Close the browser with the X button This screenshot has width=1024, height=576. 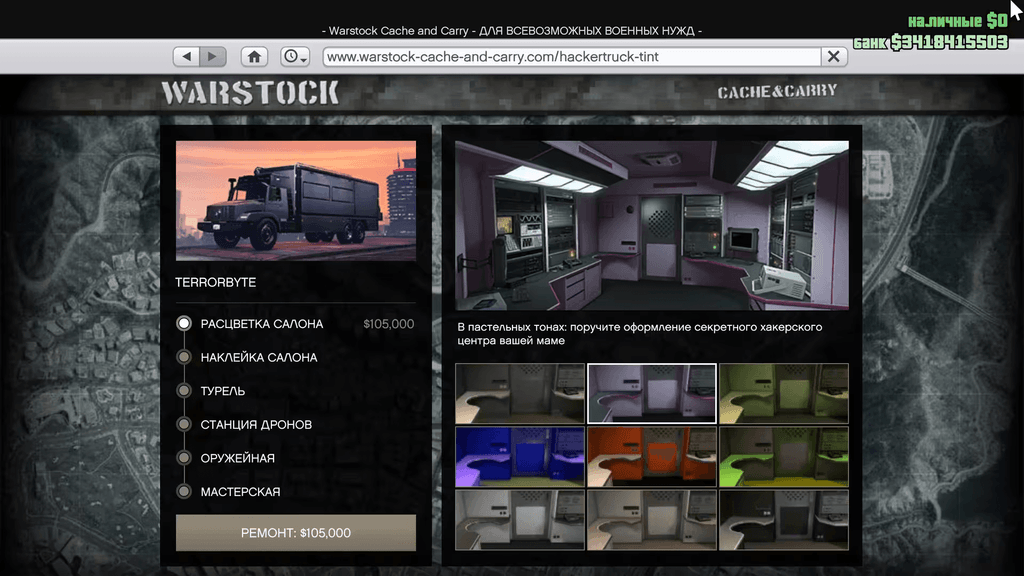tap(834, 57)
